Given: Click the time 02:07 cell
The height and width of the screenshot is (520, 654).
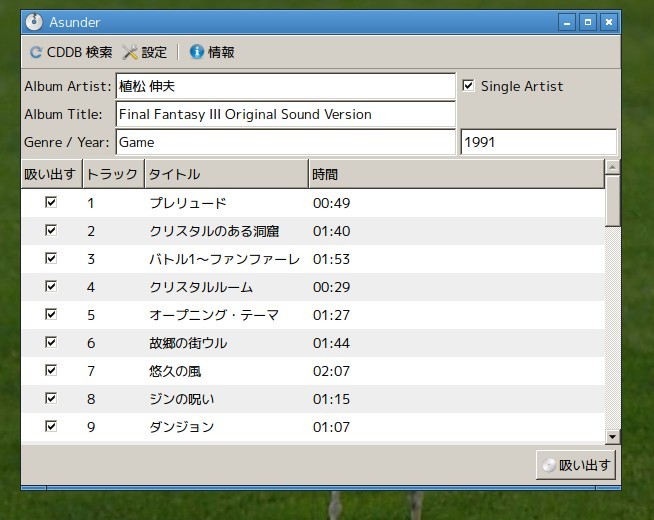Looking at the screenshot, I should [x=332, y=371].
